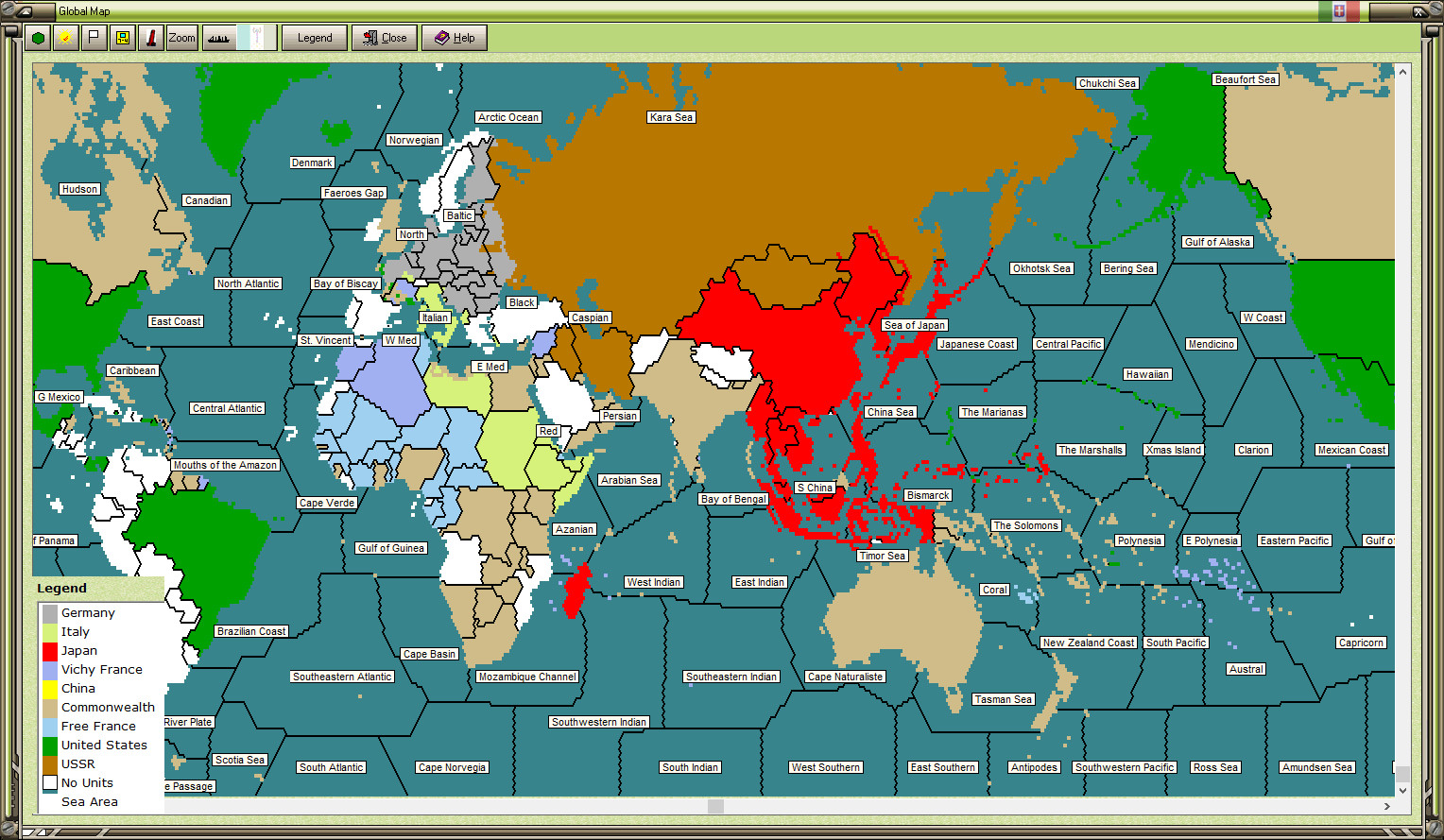This screenshot has width=1444, height=840.
Task: Click the title bar triangle at left
Action: pos(24,11)
